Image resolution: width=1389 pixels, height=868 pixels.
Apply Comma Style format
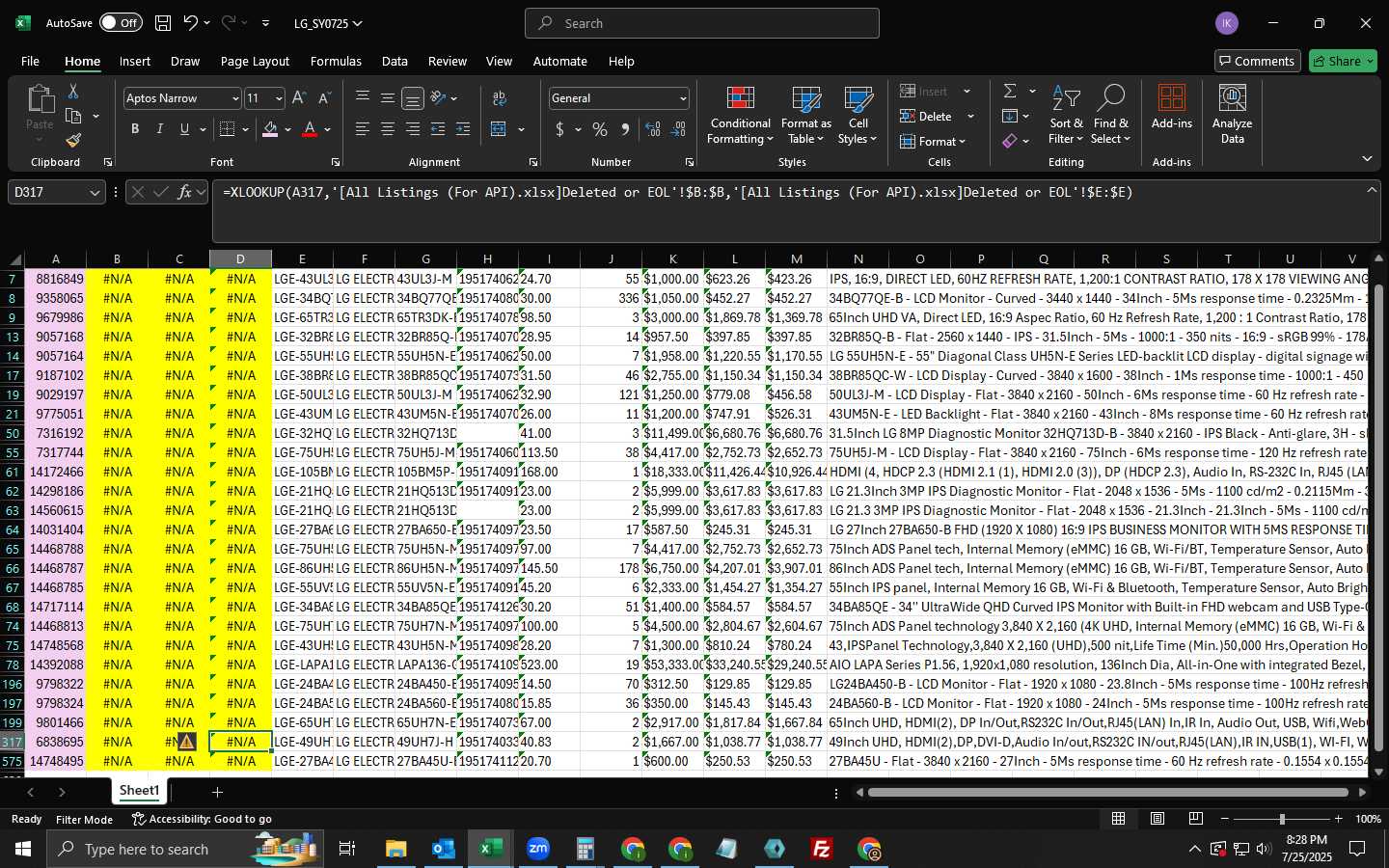[625, 129]
